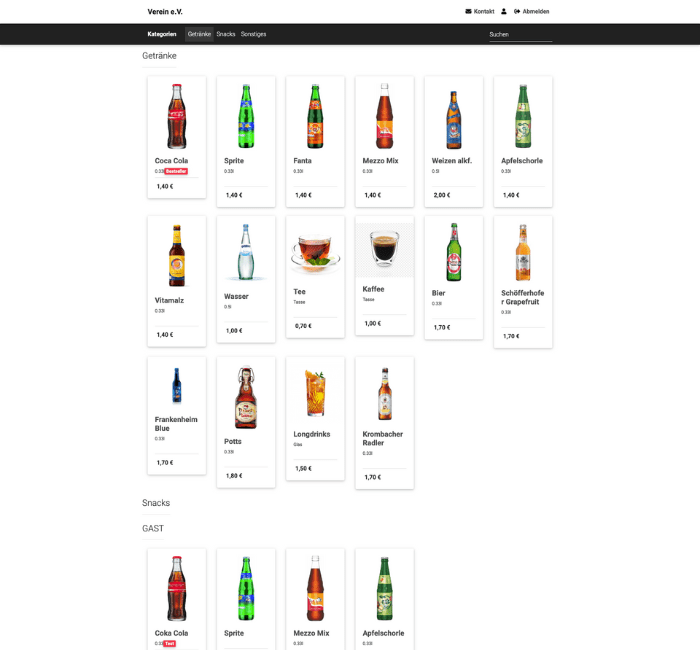
Task: Click the Vitamalz bottle image
Action: (177, 255)
